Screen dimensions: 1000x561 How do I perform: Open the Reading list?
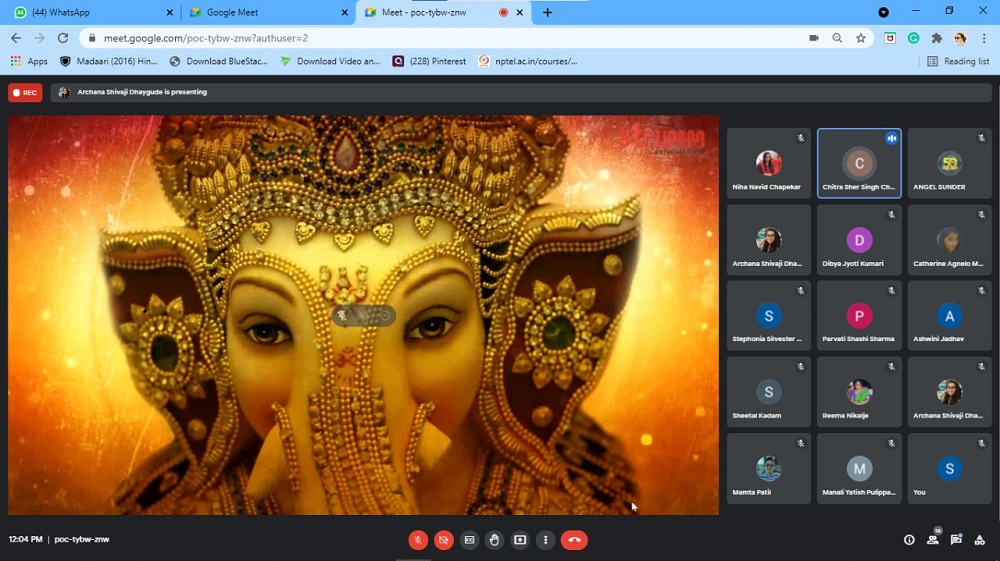pos(958,61)
